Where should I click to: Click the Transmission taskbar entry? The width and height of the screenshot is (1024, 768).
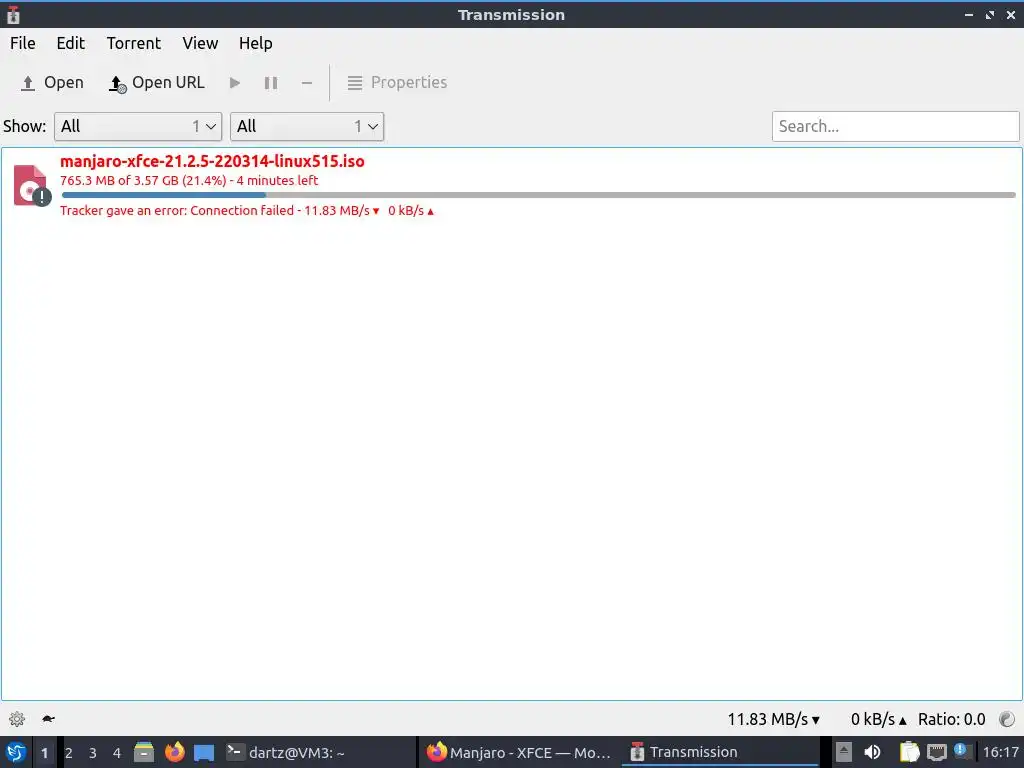point(718,752)
